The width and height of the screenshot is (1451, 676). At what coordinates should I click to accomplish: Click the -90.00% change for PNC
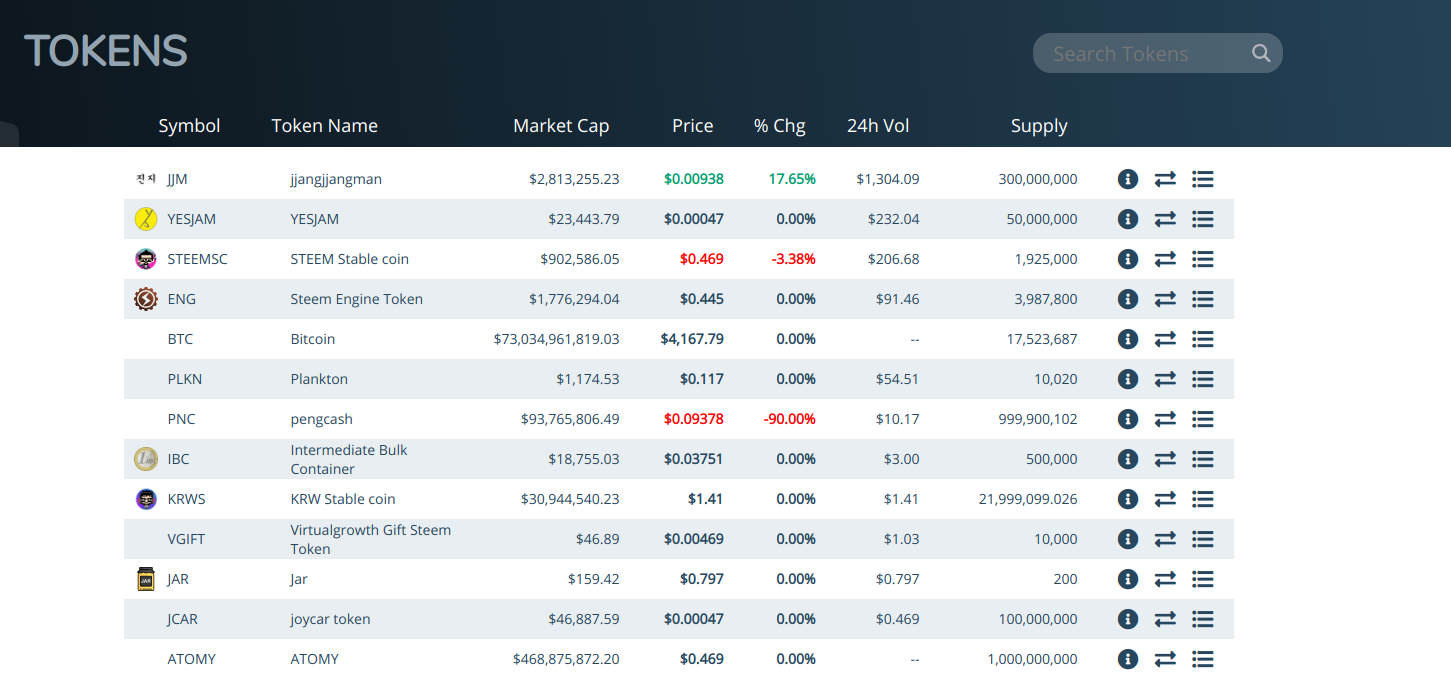(790, 419)
